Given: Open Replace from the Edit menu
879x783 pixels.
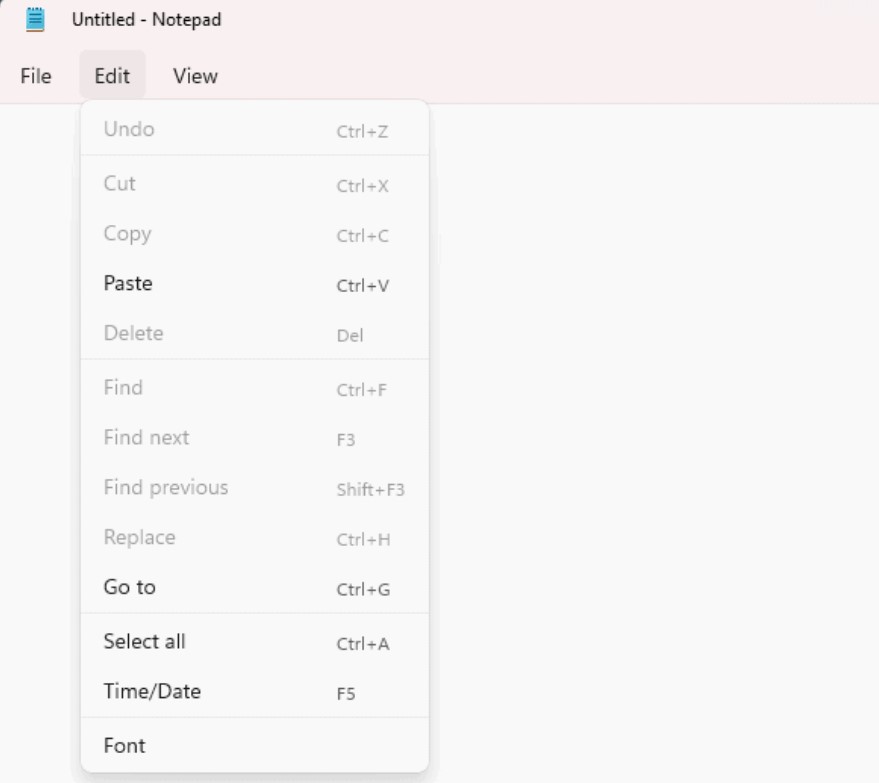Looking at the screenshot, I should click(x=255, y=538).
